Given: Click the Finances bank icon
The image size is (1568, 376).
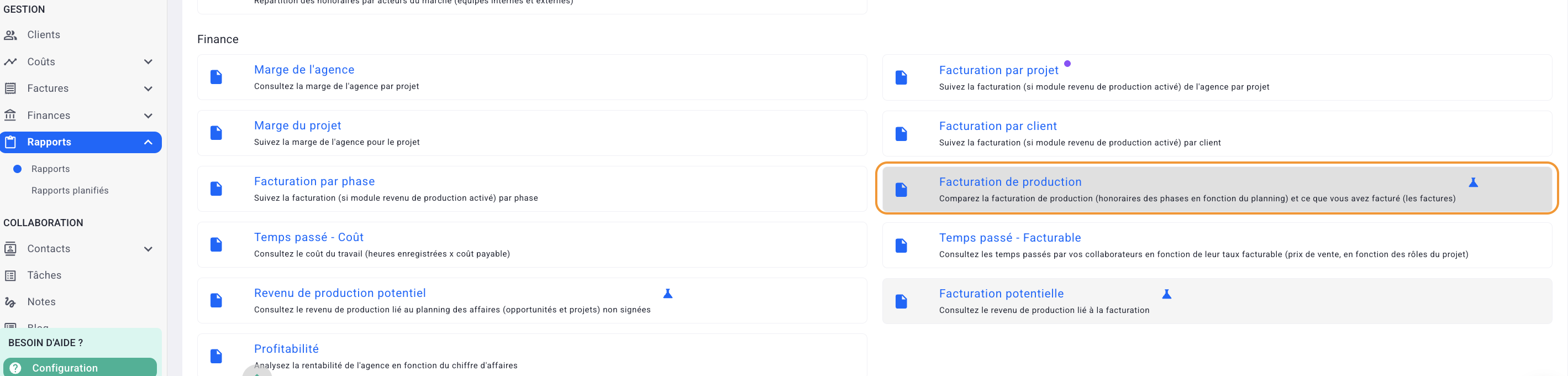Looking at the screenshot, I should [10, 115].
